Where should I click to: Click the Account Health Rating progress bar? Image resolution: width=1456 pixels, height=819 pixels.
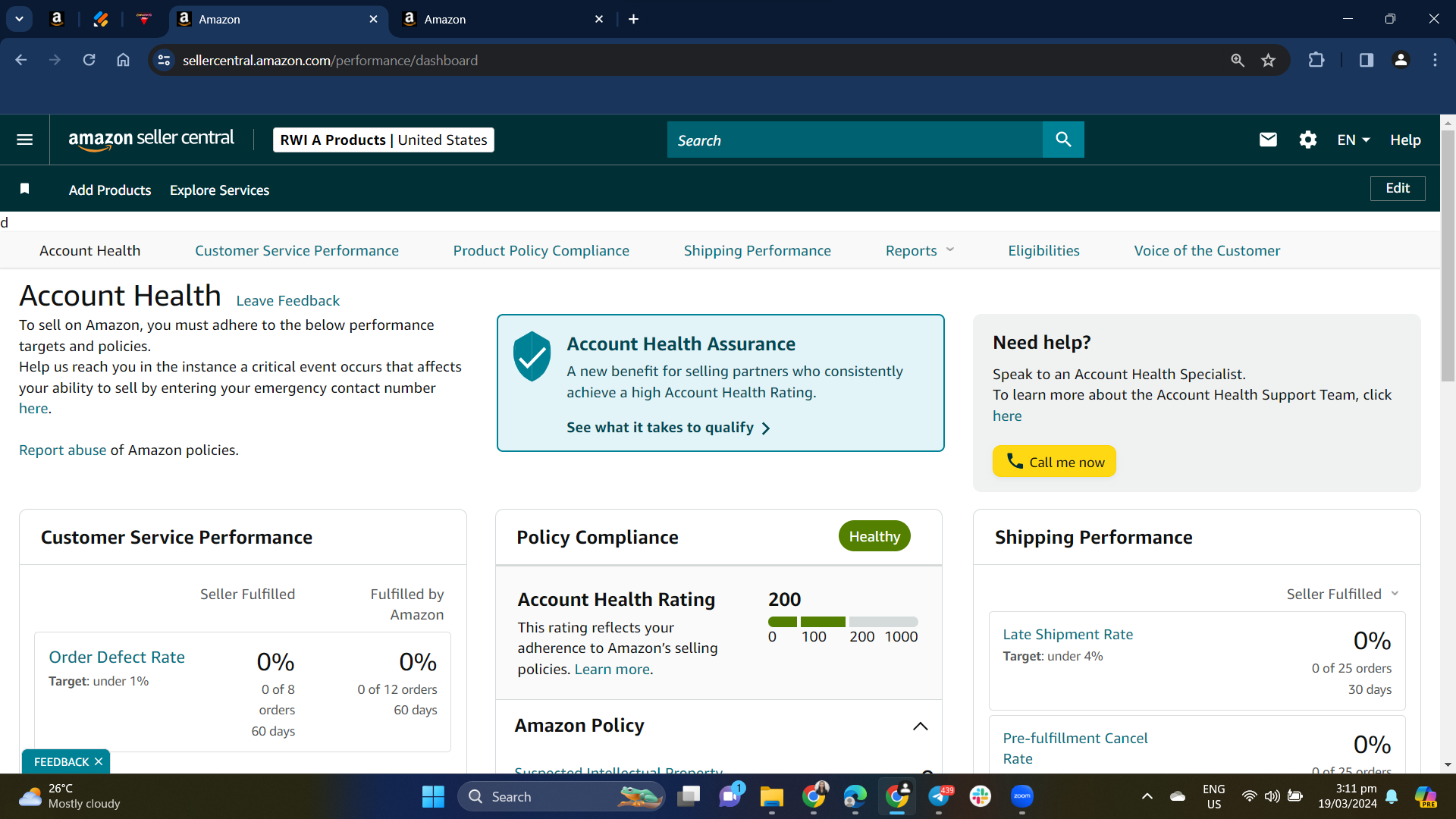[x=843, y=622]
